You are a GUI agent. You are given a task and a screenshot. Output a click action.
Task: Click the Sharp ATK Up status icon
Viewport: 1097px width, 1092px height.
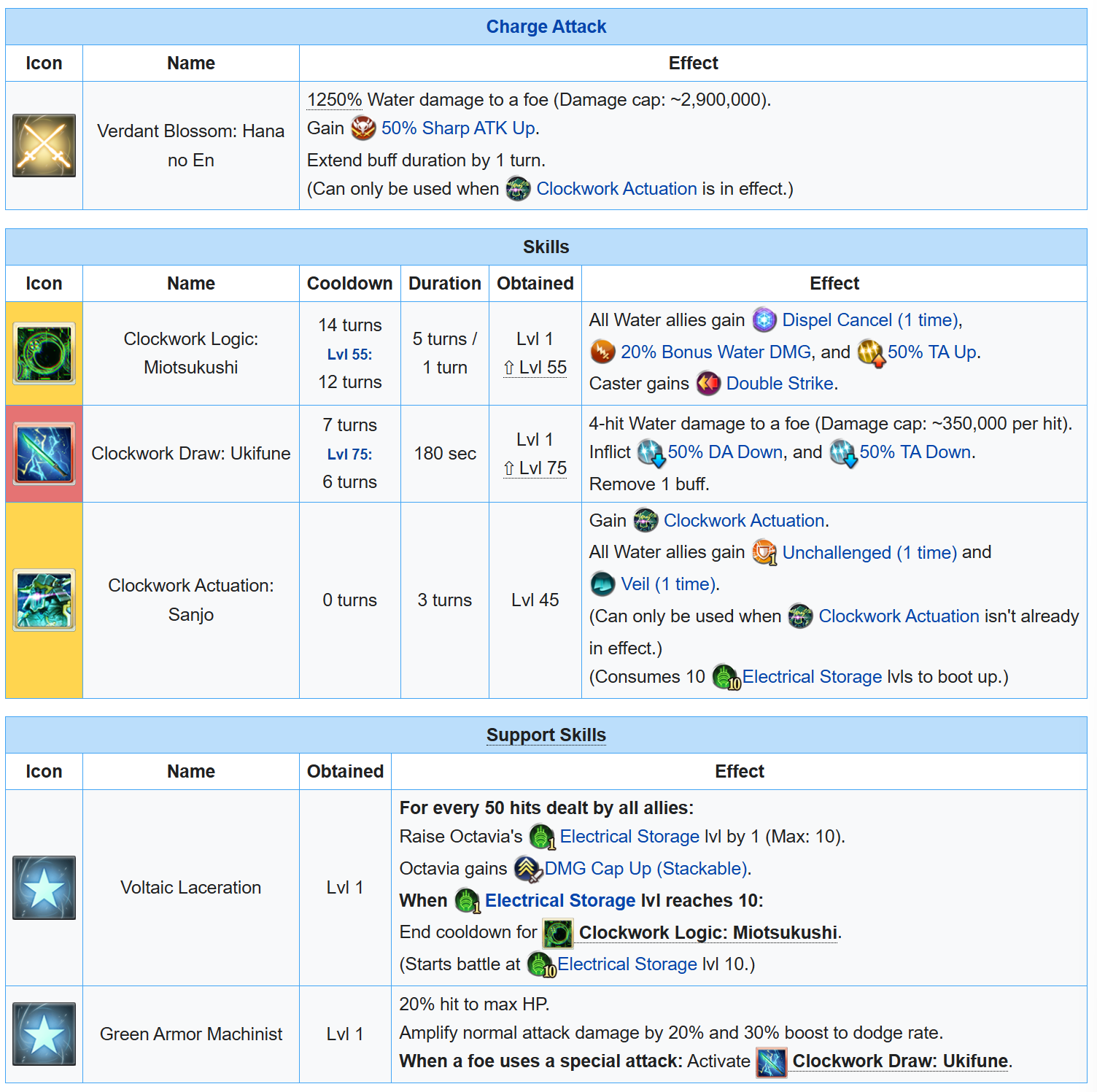(x=363, y=128)
